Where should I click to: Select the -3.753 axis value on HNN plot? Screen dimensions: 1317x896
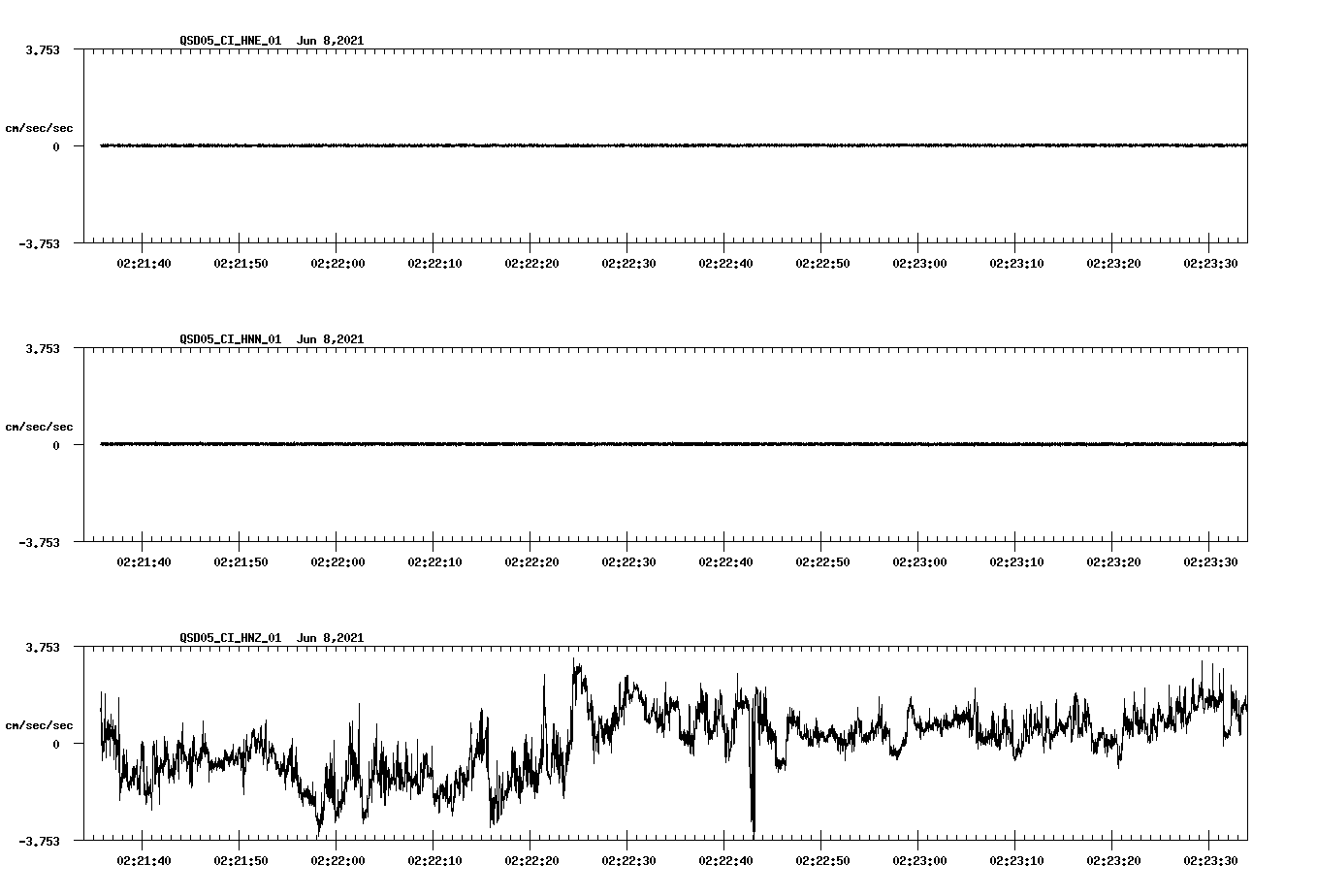tap(39, 542)
